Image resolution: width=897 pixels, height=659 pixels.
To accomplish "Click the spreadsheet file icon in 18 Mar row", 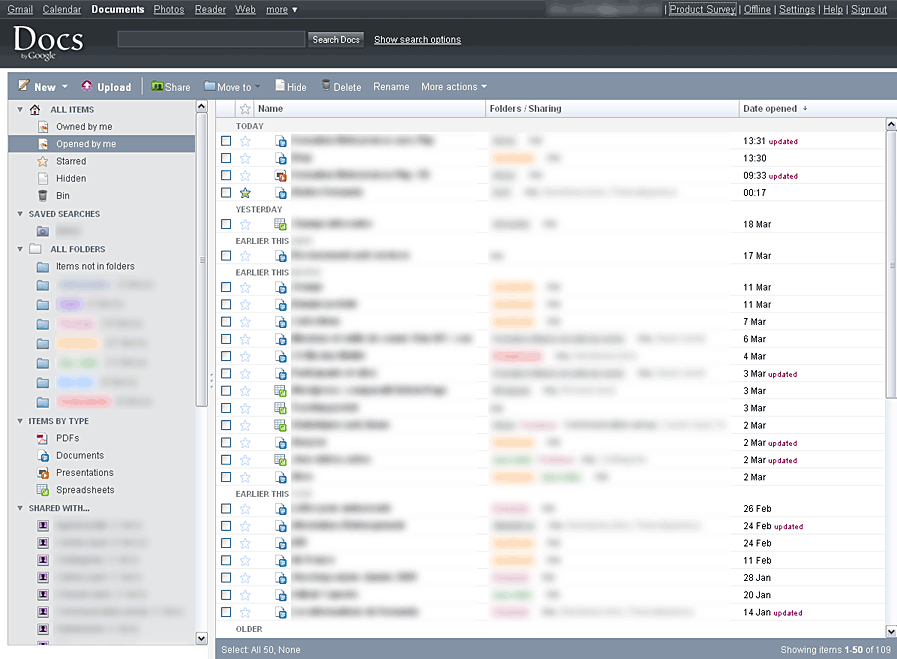I will coord(280,224).
